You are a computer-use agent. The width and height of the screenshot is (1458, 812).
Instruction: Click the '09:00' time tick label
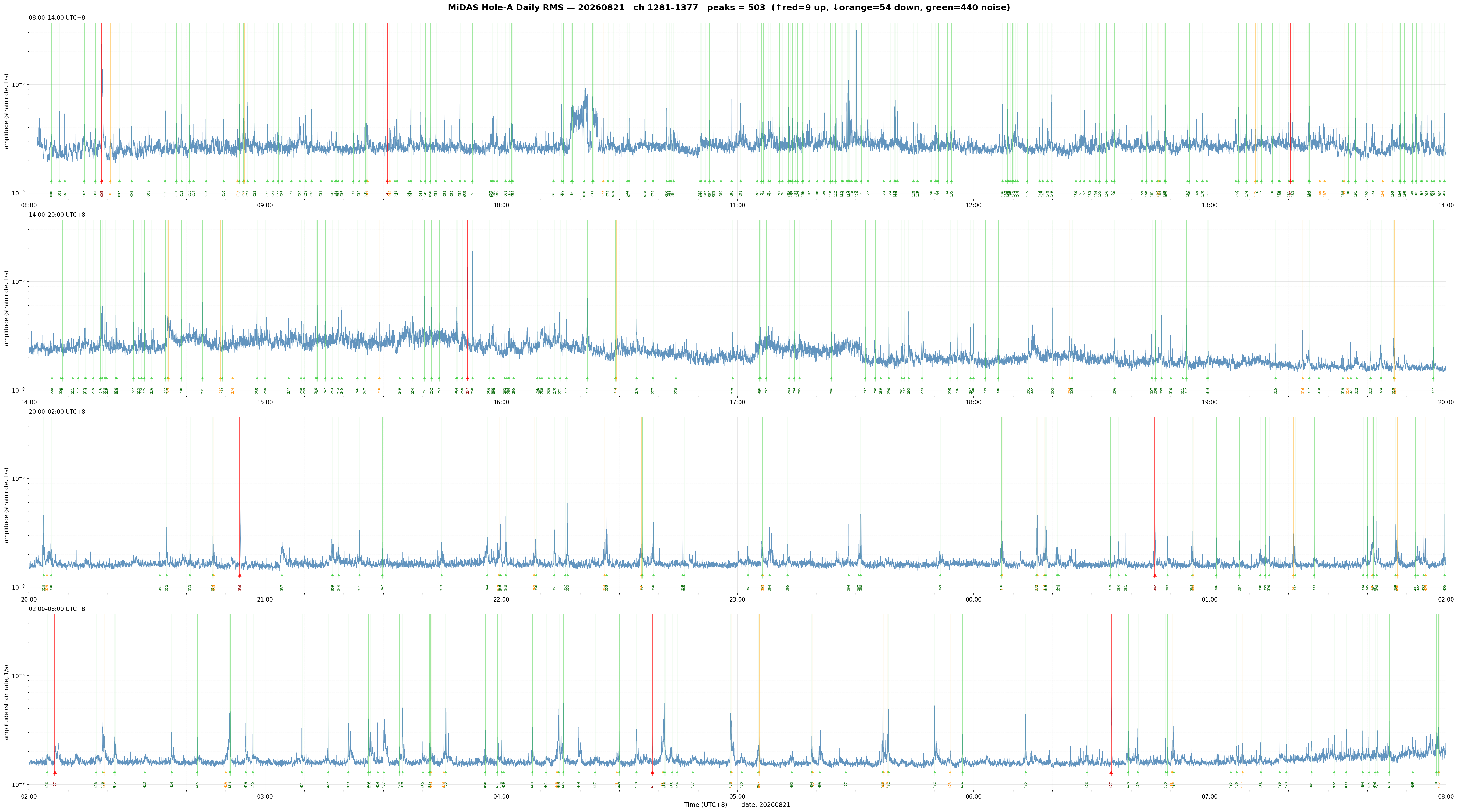[x=265, y=205]
